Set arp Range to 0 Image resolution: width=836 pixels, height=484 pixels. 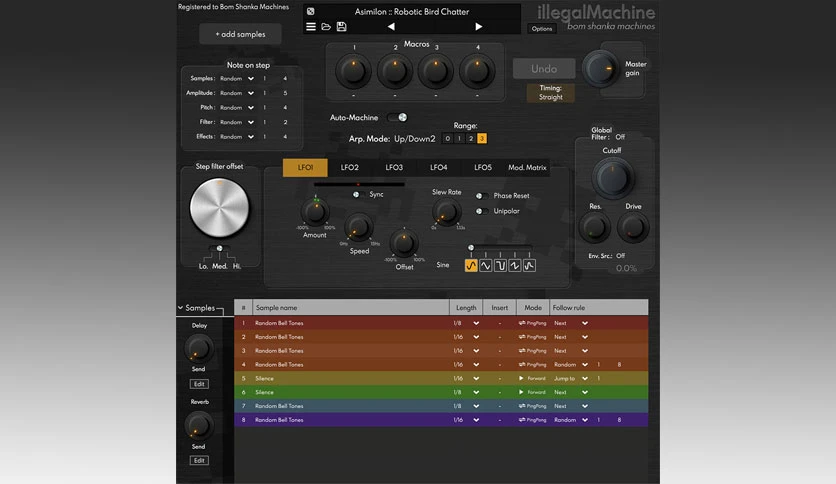click(447, 139)
